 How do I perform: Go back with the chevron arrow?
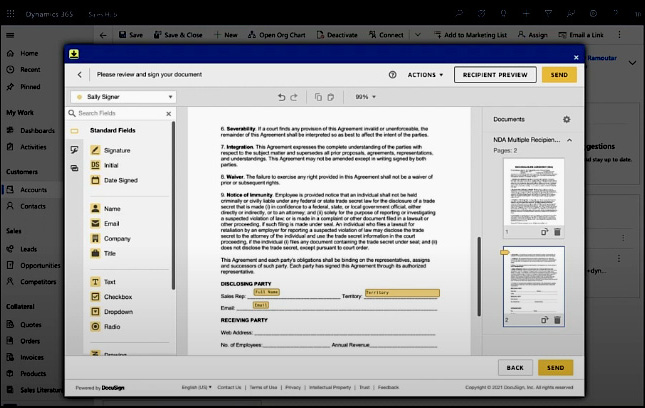coord(79,74)
